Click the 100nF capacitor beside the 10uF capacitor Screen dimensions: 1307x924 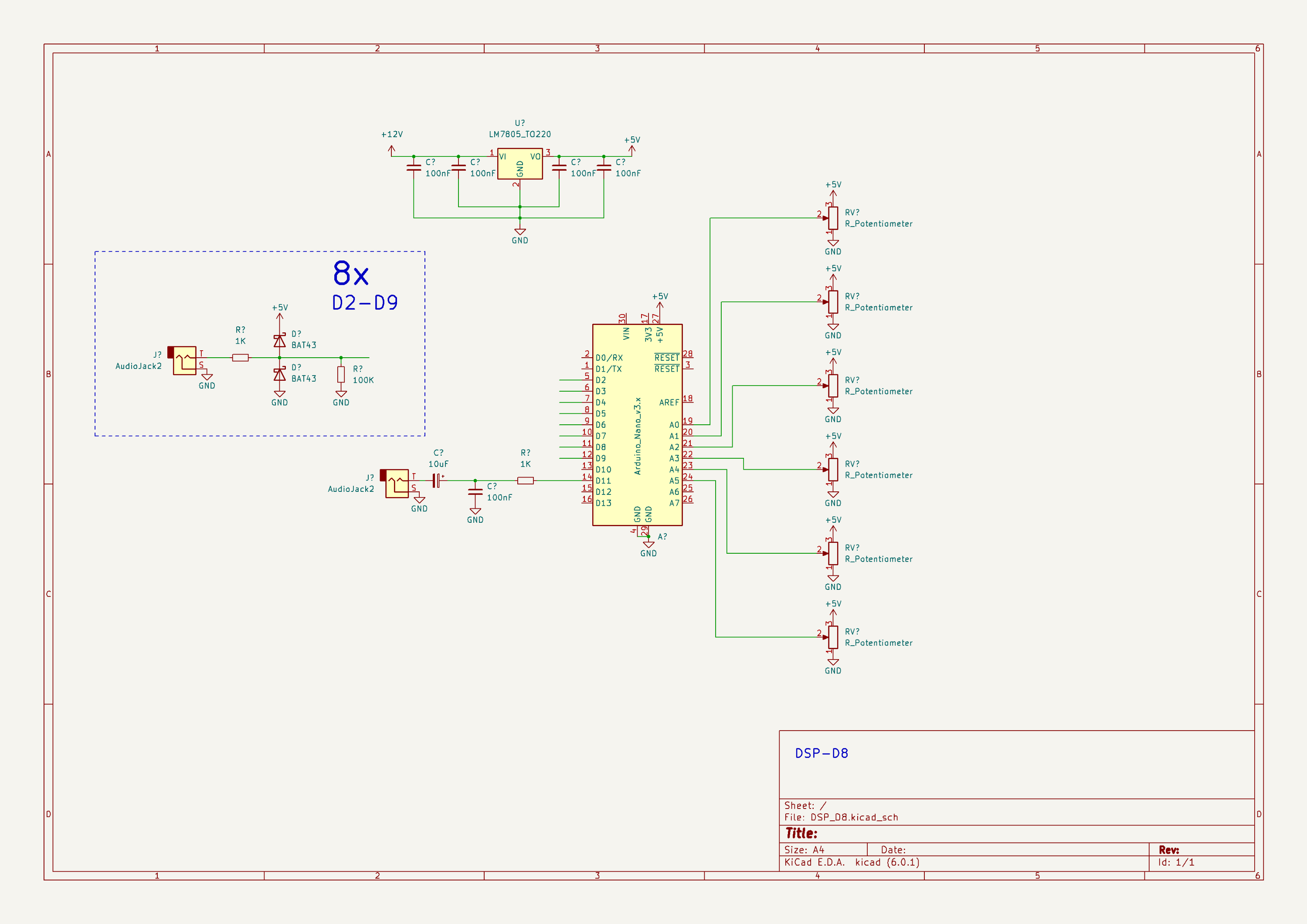coord(475,491)
